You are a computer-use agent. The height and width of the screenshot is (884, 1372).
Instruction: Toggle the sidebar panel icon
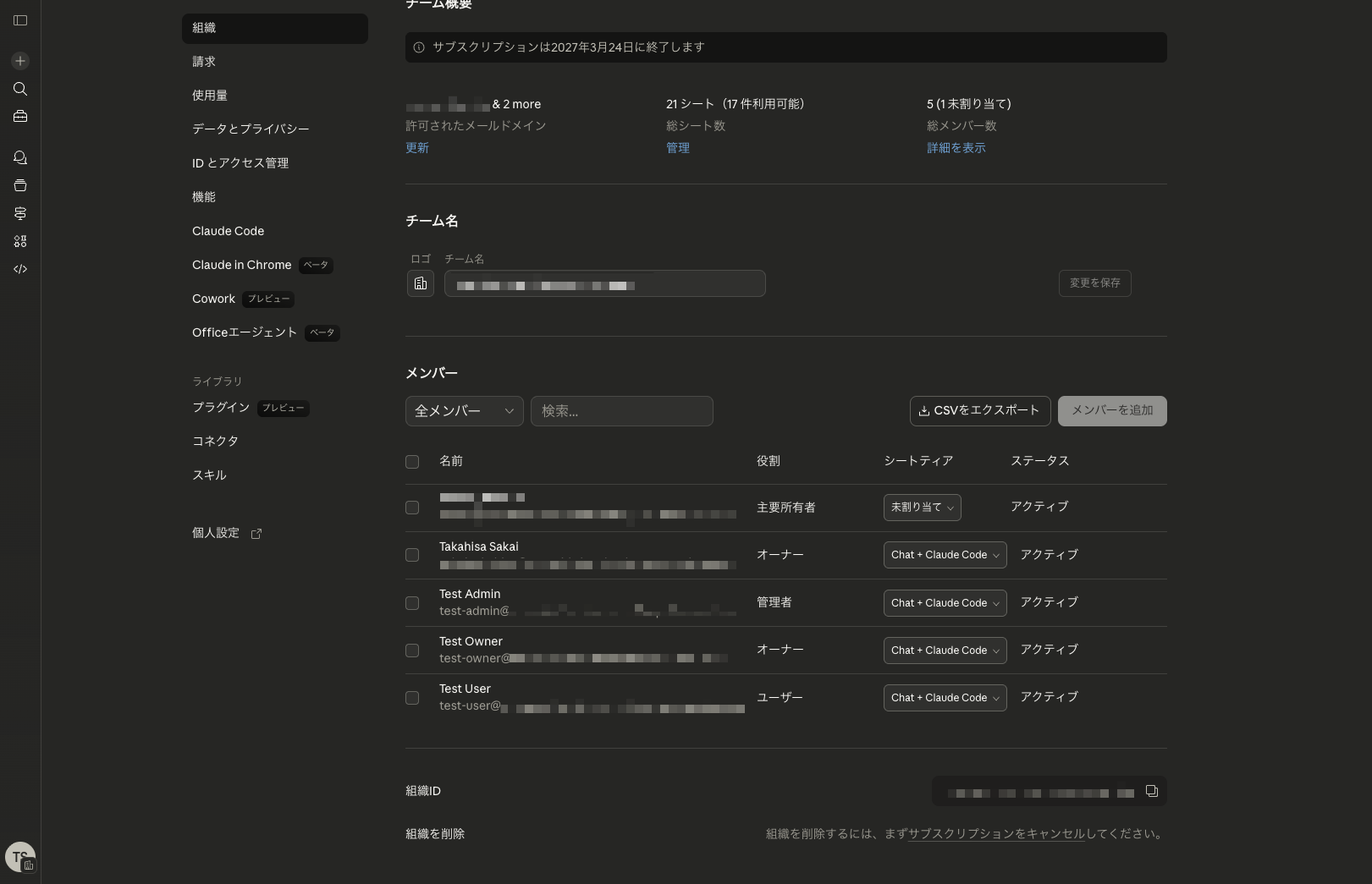20,20
